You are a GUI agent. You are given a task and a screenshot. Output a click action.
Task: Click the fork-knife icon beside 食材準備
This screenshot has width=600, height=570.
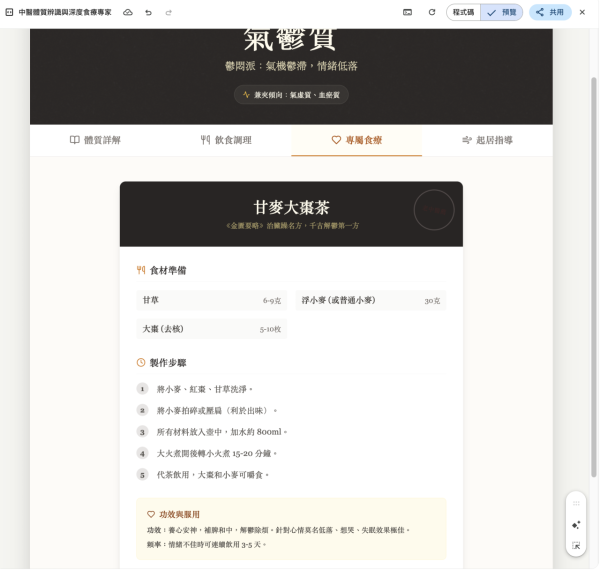coord(141,270)
